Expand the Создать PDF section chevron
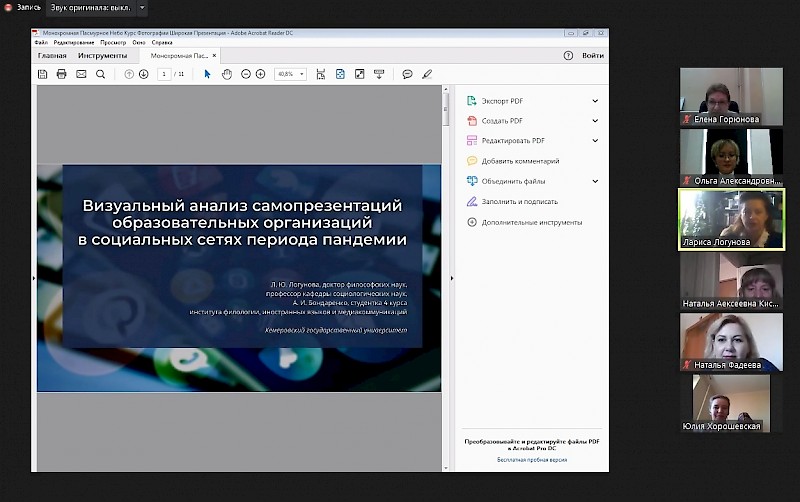Image resolution: width=800 pixels, height=502 pixels. click(x=595, y=121)
